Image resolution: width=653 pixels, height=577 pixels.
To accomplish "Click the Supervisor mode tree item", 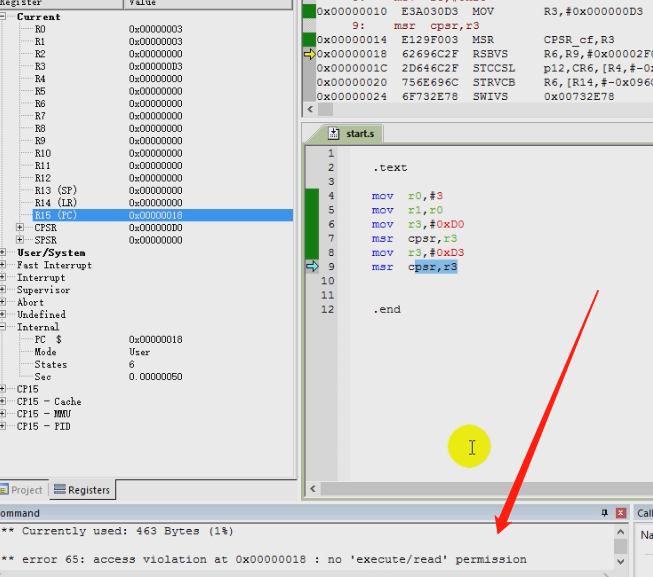I will (43, 290).
